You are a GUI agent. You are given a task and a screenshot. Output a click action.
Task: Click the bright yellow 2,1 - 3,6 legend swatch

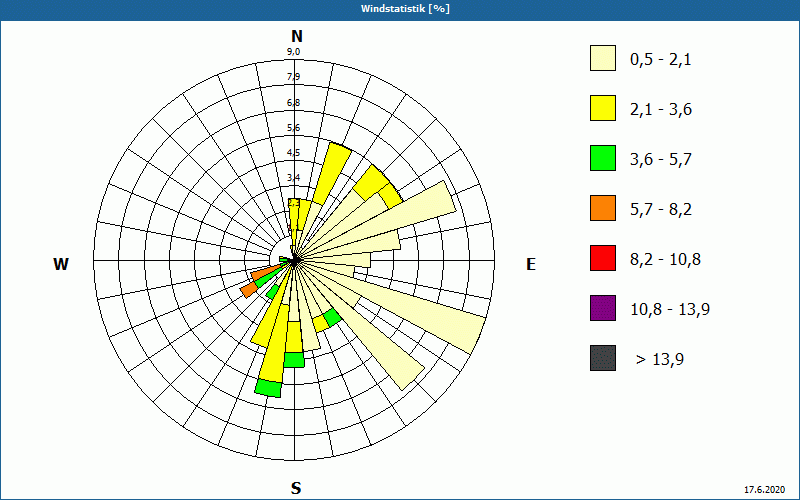pyautogui.click(x=603, y=108)
